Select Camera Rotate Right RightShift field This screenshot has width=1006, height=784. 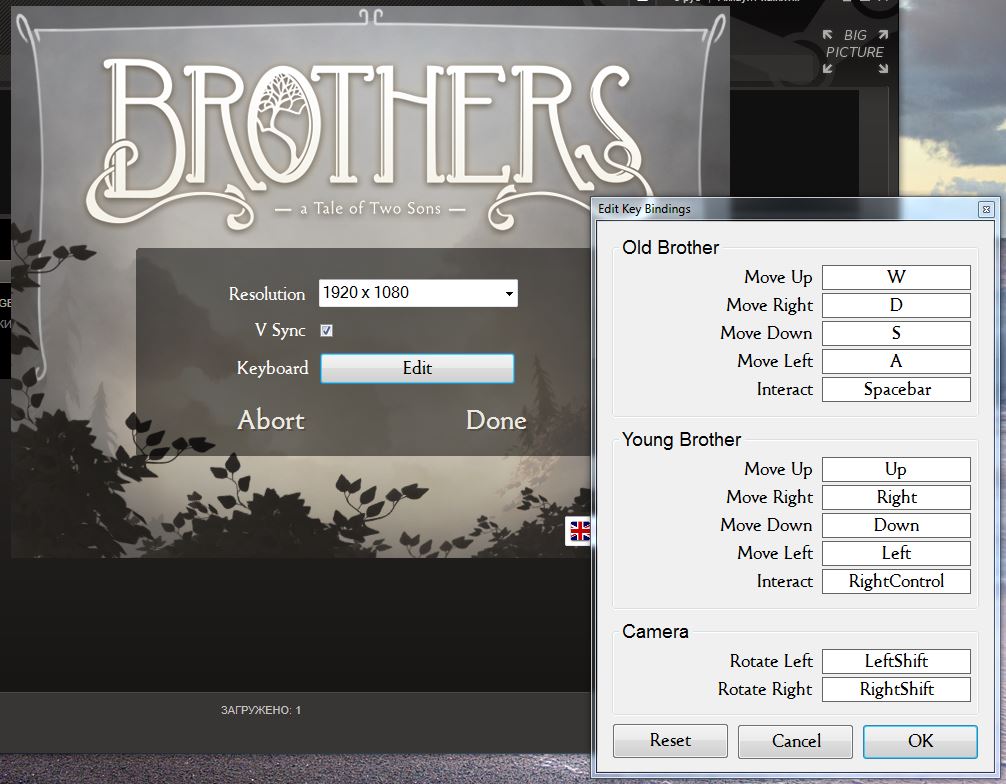pyautogui.click(x=896, y=689)
